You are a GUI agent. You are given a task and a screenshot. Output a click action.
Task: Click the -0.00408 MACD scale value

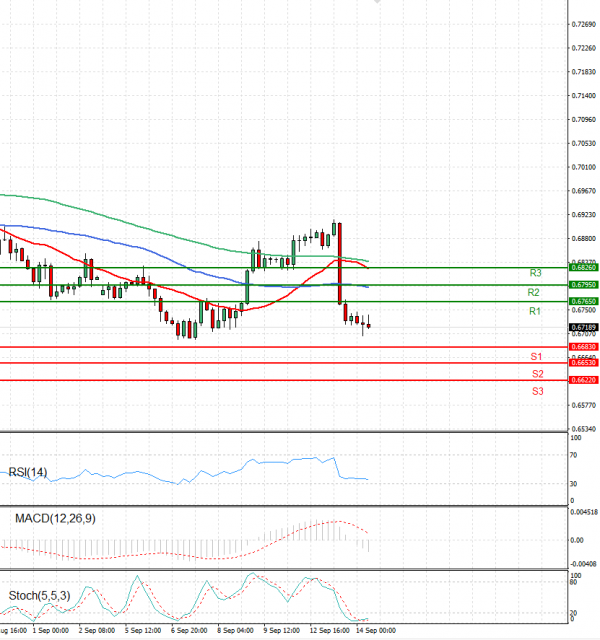tap(583, 564)
